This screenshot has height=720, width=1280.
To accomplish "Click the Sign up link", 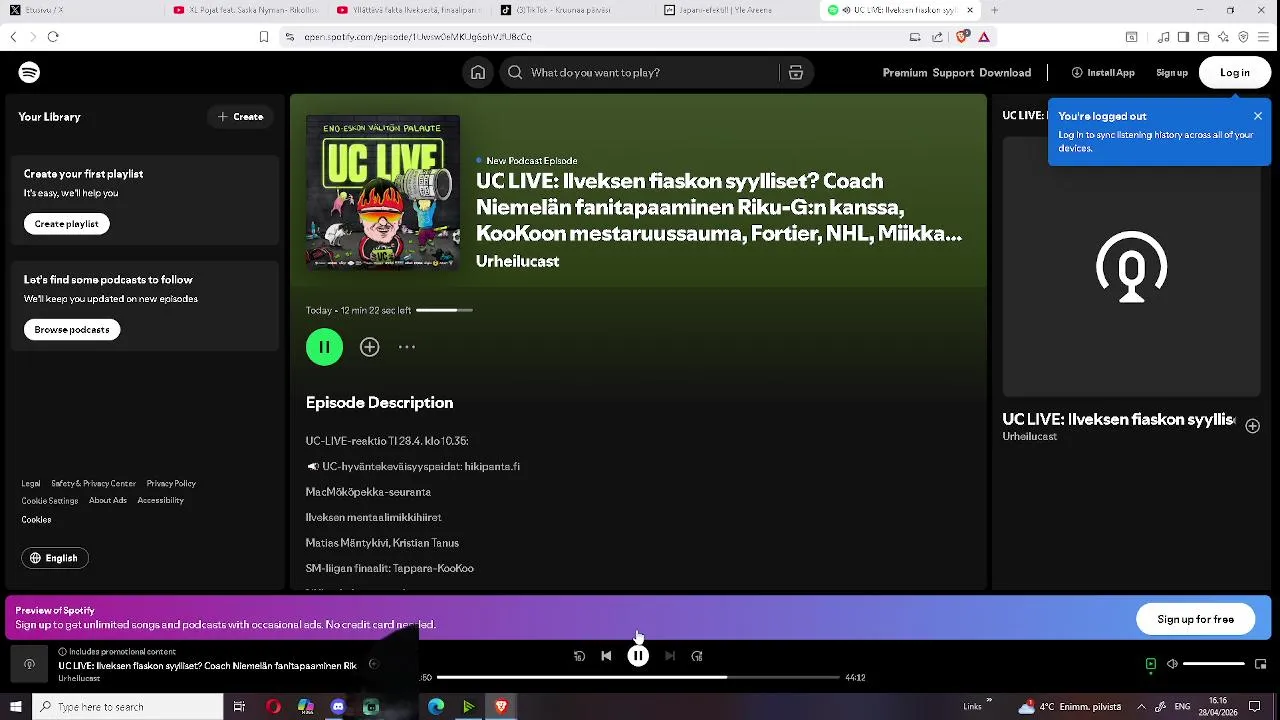I will click(1172, 72).
